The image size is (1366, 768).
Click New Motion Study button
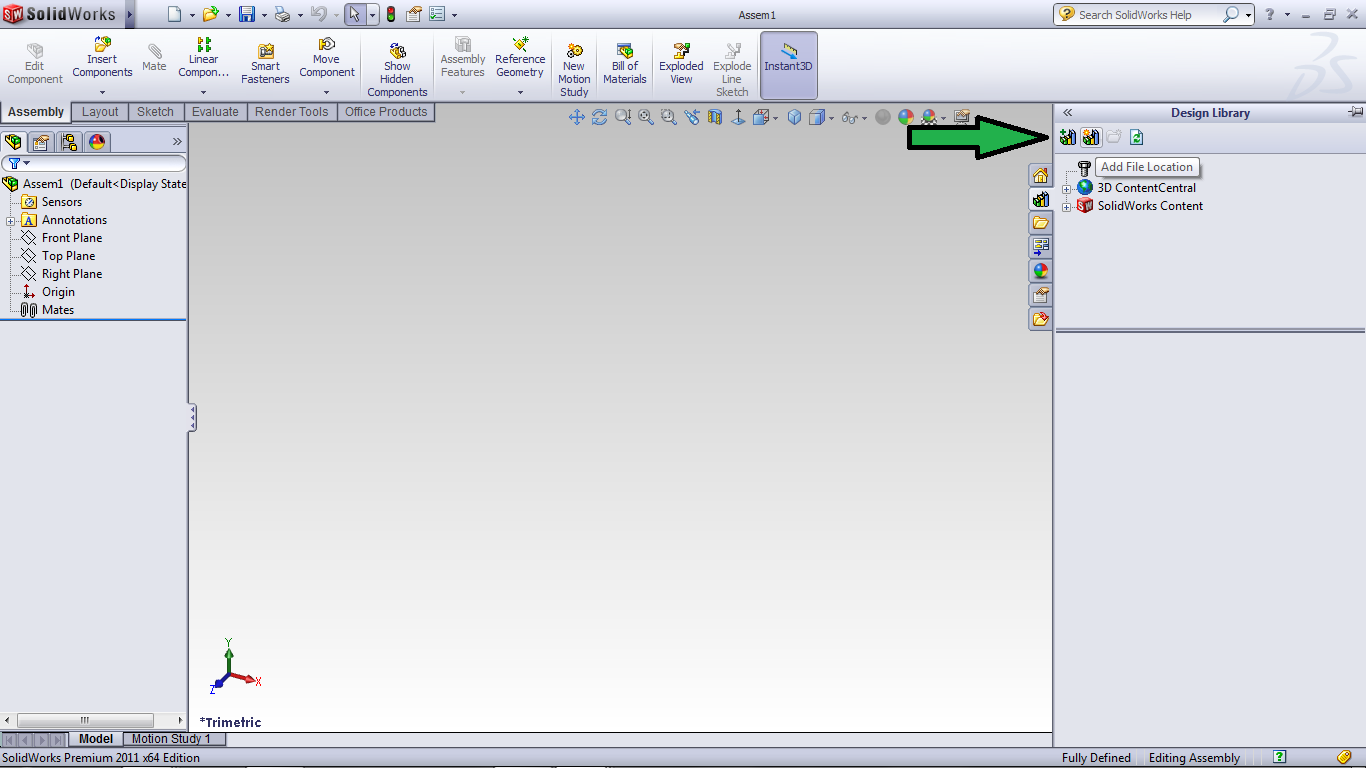[574, 68]
